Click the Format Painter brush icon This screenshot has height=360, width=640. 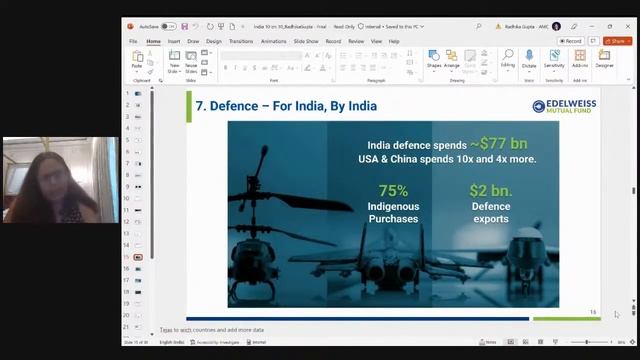(x=150, y=72)
